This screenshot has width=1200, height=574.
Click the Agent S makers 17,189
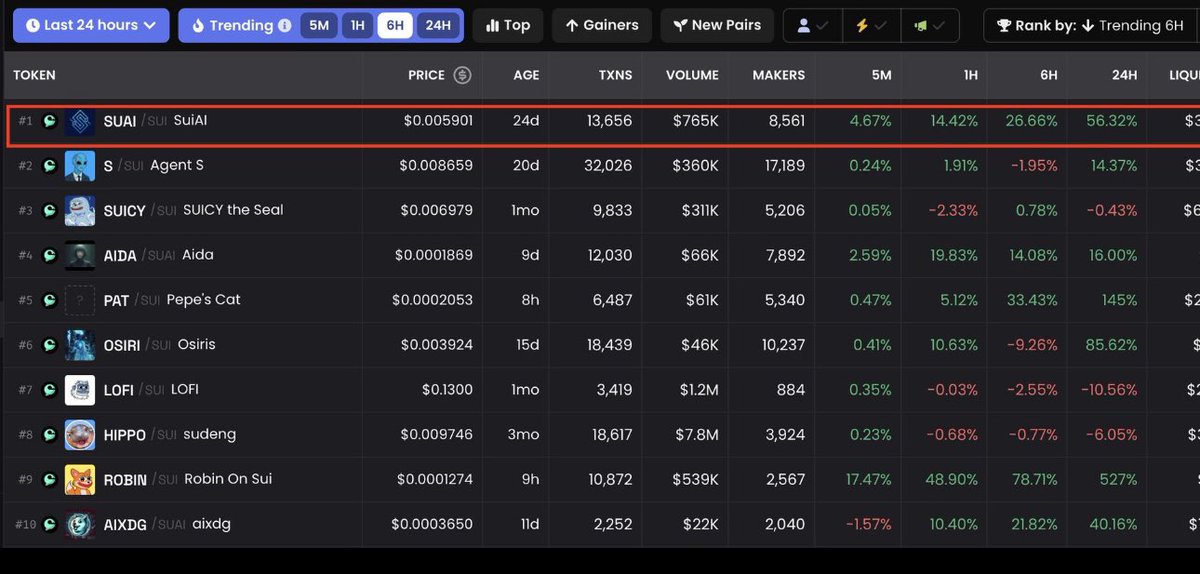[x=785, y=166]
